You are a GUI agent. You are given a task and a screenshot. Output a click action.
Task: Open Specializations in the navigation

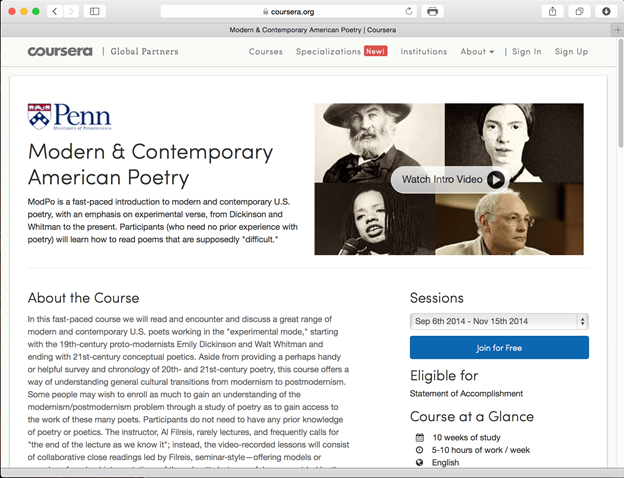(x=328, y=51)
